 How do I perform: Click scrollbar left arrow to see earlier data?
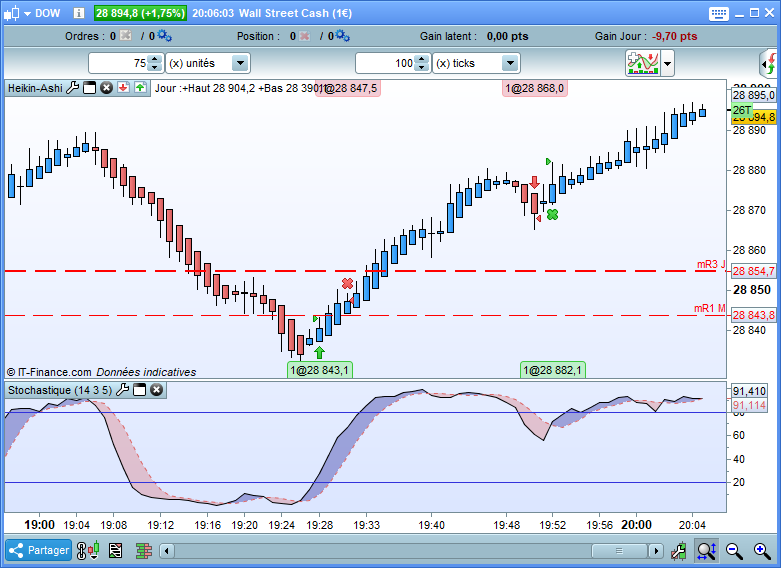(x=167, y=551)
